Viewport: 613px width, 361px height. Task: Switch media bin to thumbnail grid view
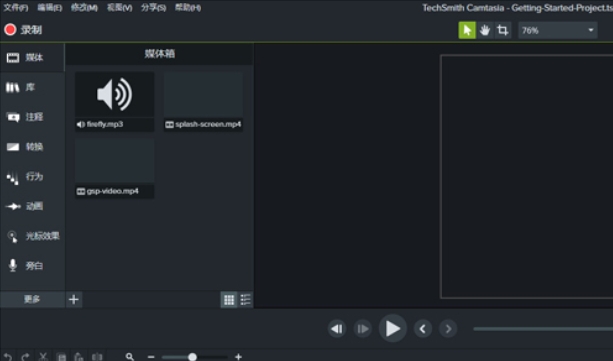[229, 300]
